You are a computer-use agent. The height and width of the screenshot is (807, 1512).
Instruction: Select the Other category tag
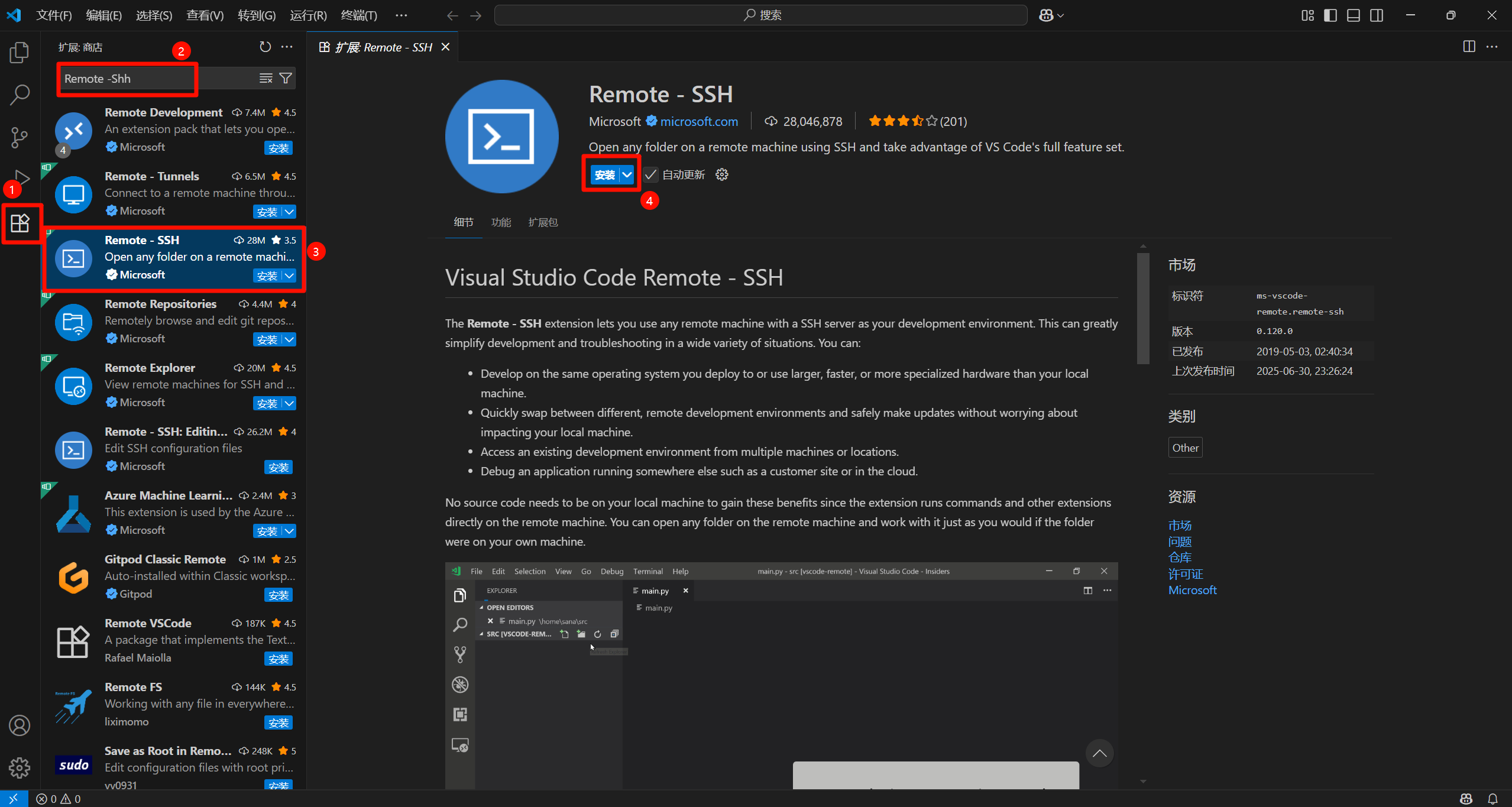(1186, 448)
